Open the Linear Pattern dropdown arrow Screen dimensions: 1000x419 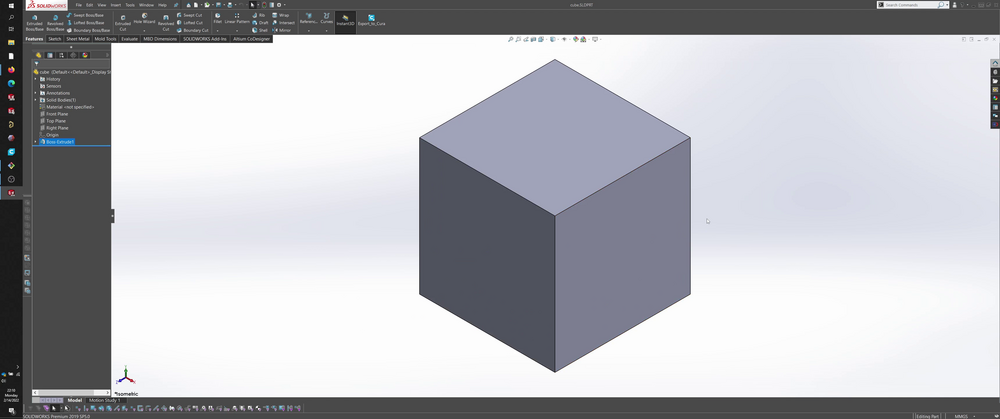pyautogui.click(x=237, y=31)
